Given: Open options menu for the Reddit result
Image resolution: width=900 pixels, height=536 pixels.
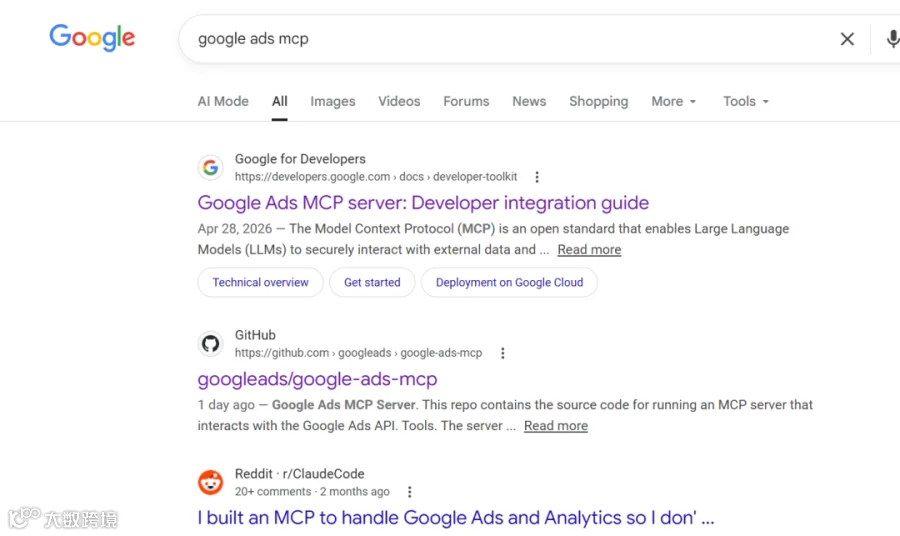Looking at the screenshot, I should click(x=409, y=492).
